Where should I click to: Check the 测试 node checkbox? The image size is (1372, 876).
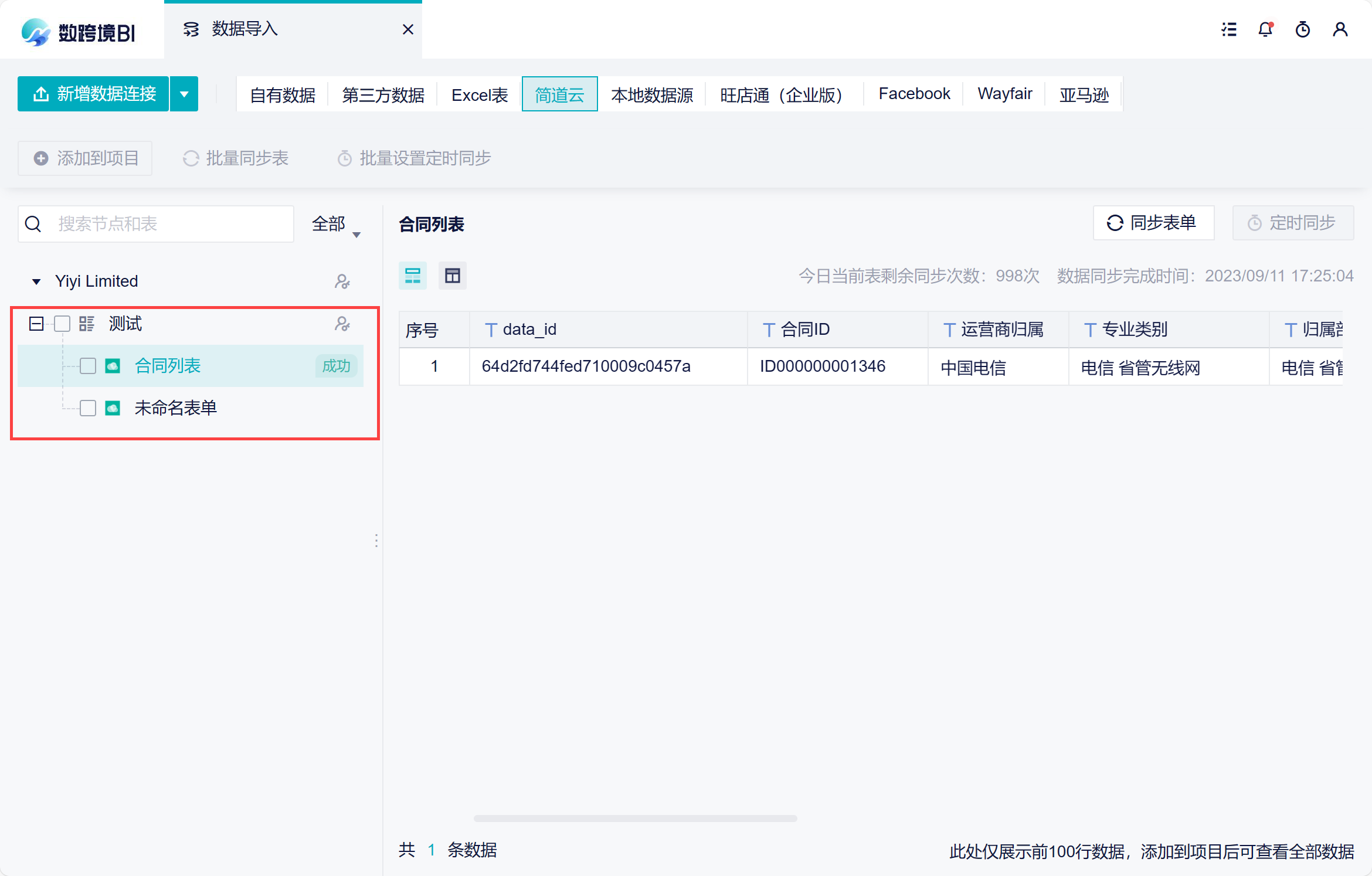[62, 324]
